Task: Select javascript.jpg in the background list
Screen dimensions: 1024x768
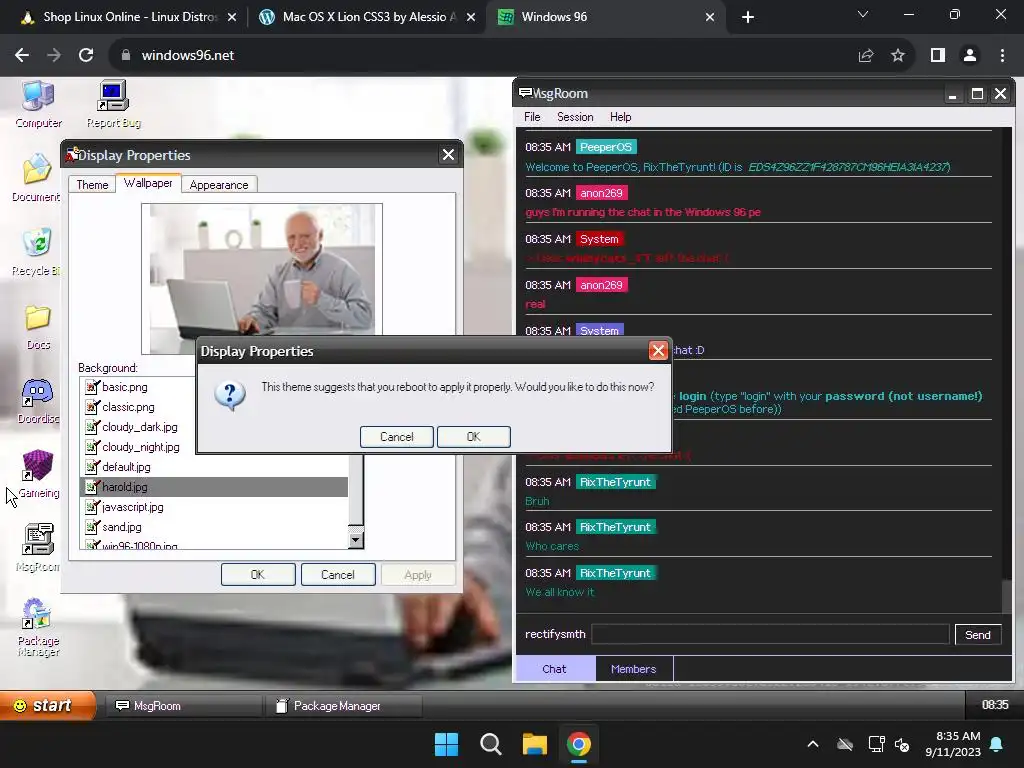Action: [x=214, y=507]
